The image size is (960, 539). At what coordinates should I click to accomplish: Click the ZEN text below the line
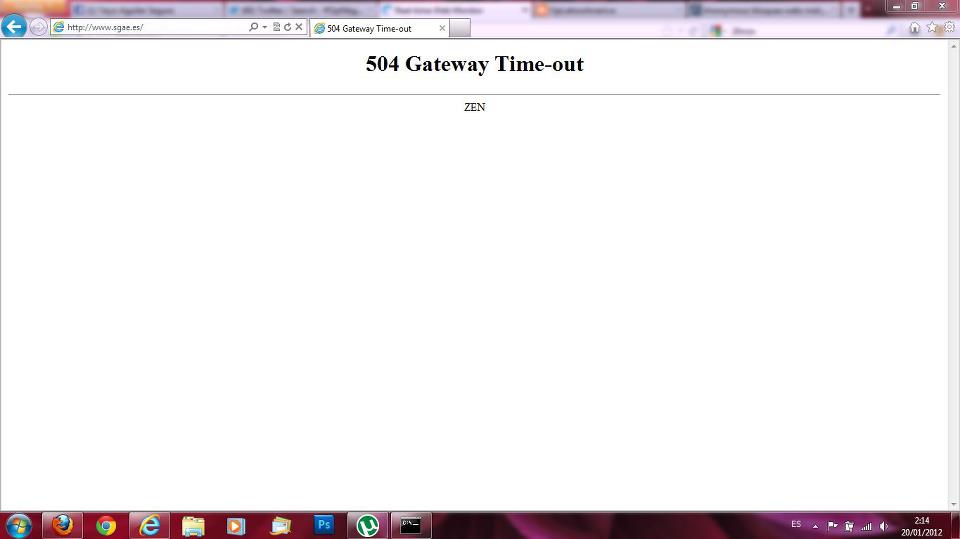474,107
